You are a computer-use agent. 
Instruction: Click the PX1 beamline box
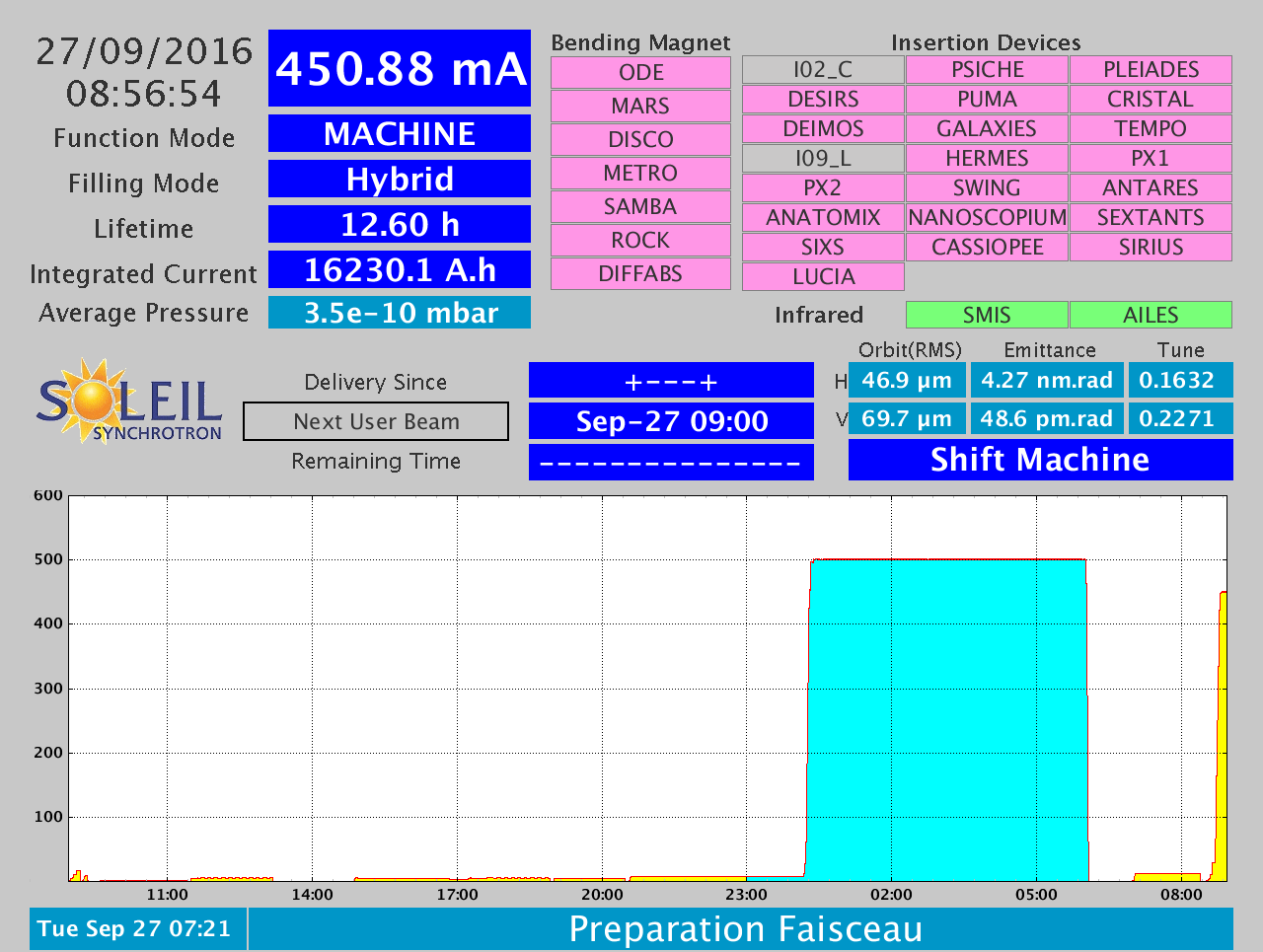coord(1151,159)
